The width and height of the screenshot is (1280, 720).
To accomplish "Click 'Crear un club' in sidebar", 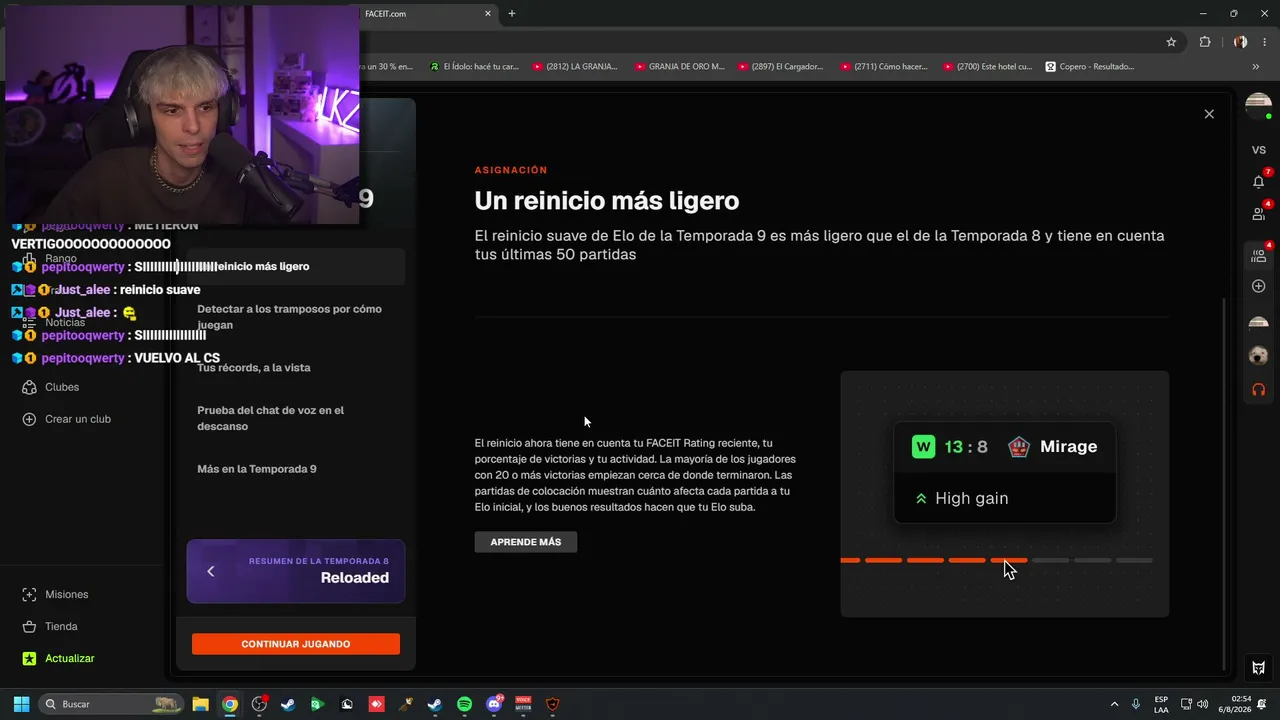I will point(78,419).
